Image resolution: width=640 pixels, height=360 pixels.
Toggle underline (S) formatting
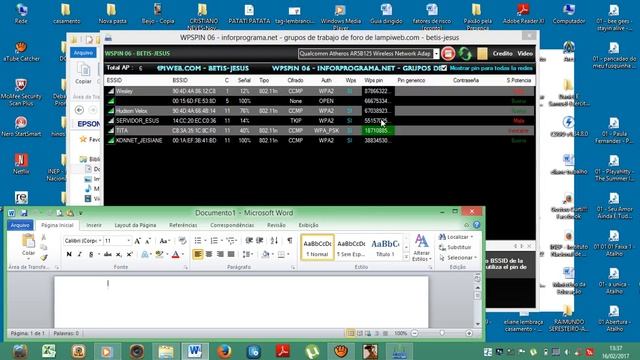(x=91, y=254)
